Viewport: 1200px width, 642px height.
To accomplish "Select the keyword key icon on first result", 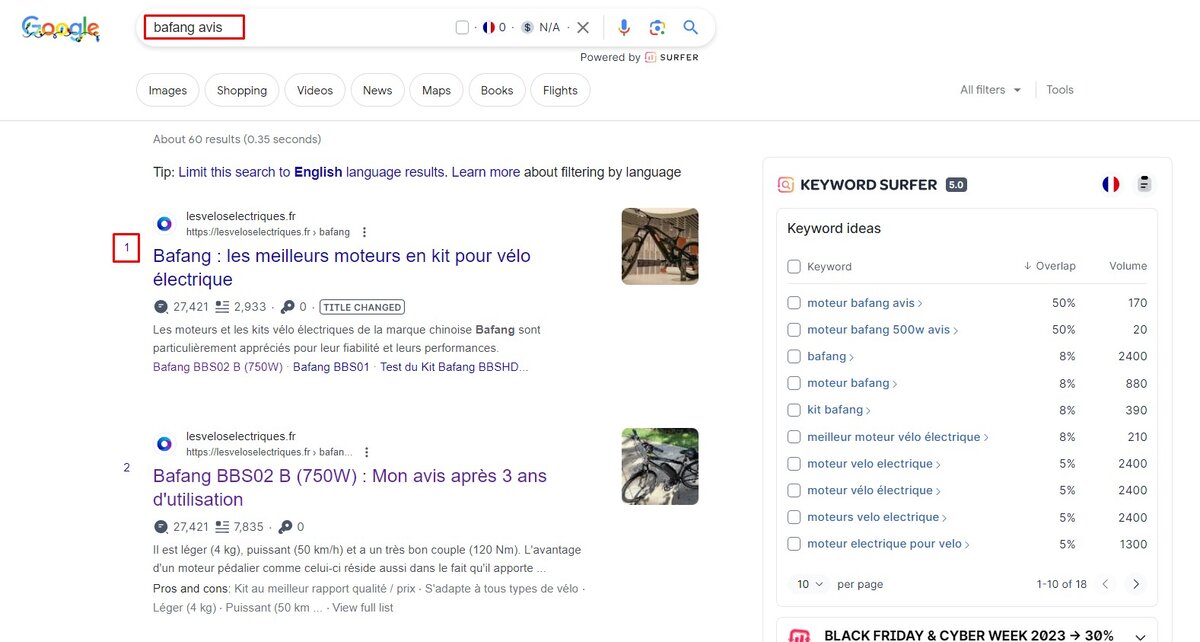I will point(287,307).
